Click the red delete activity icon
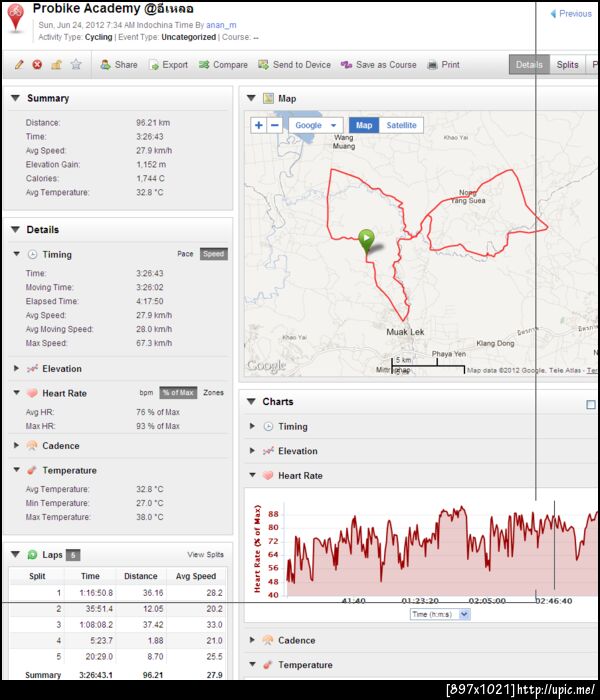This screenshot has width=600, height=700. click(x=37, y=65)
